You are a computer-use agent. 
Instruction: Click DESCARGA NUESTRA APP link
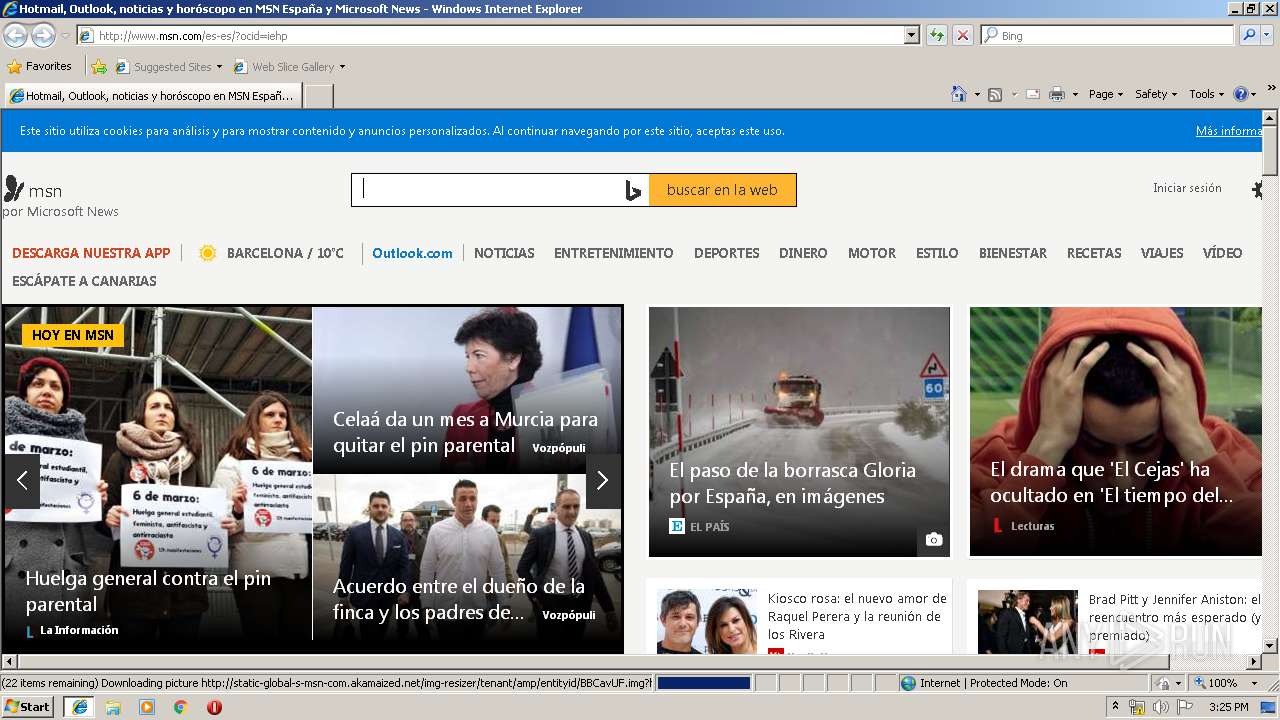91,253
